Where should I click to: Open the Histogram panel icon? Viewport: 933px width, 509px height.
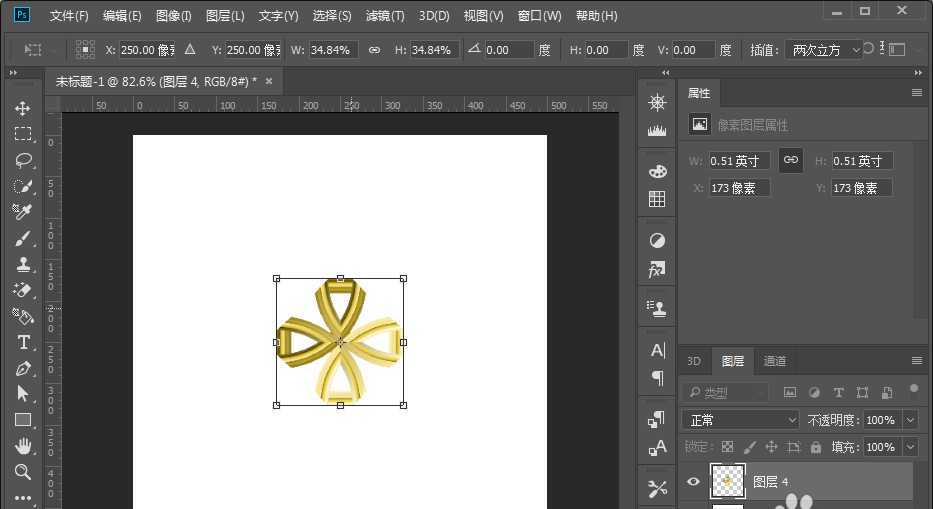tap(657, 130)
